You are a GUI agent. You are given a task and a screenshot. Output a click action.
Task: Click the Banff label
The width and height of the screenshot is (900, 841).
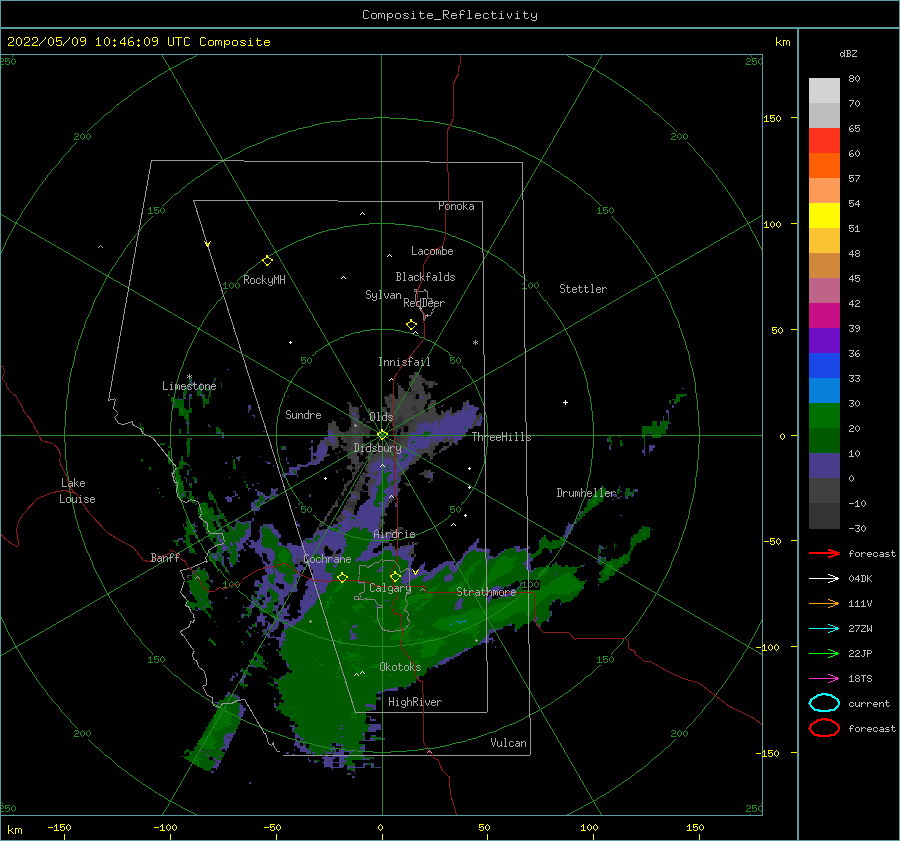[x=165, y=558]
